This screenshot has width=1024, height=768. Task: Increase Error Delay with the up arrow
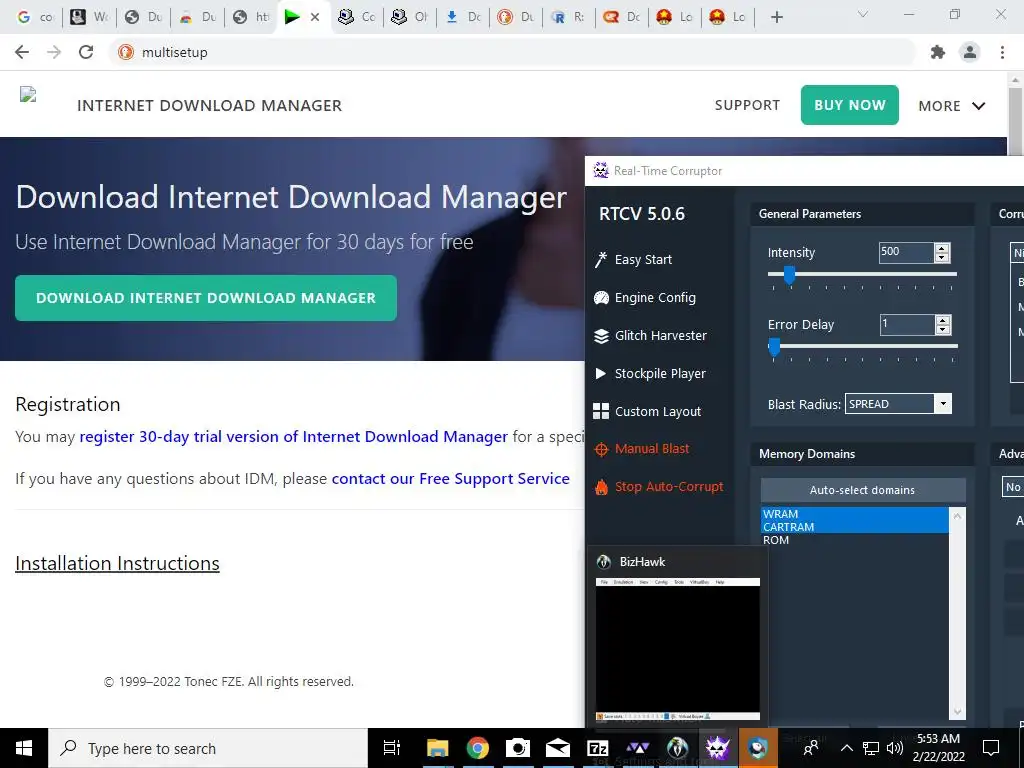[x=942, y=320]
